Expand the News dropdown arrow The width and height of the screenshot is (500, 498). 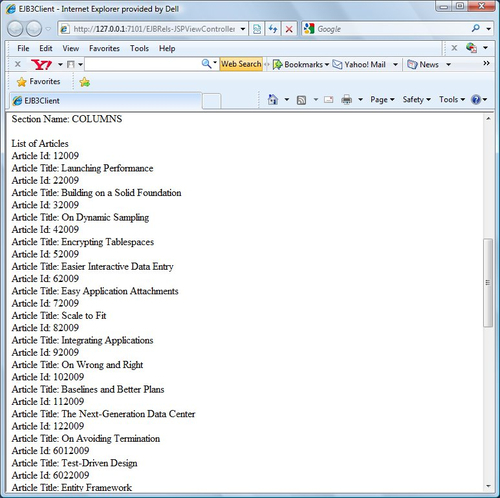click(x=448, y=64)
